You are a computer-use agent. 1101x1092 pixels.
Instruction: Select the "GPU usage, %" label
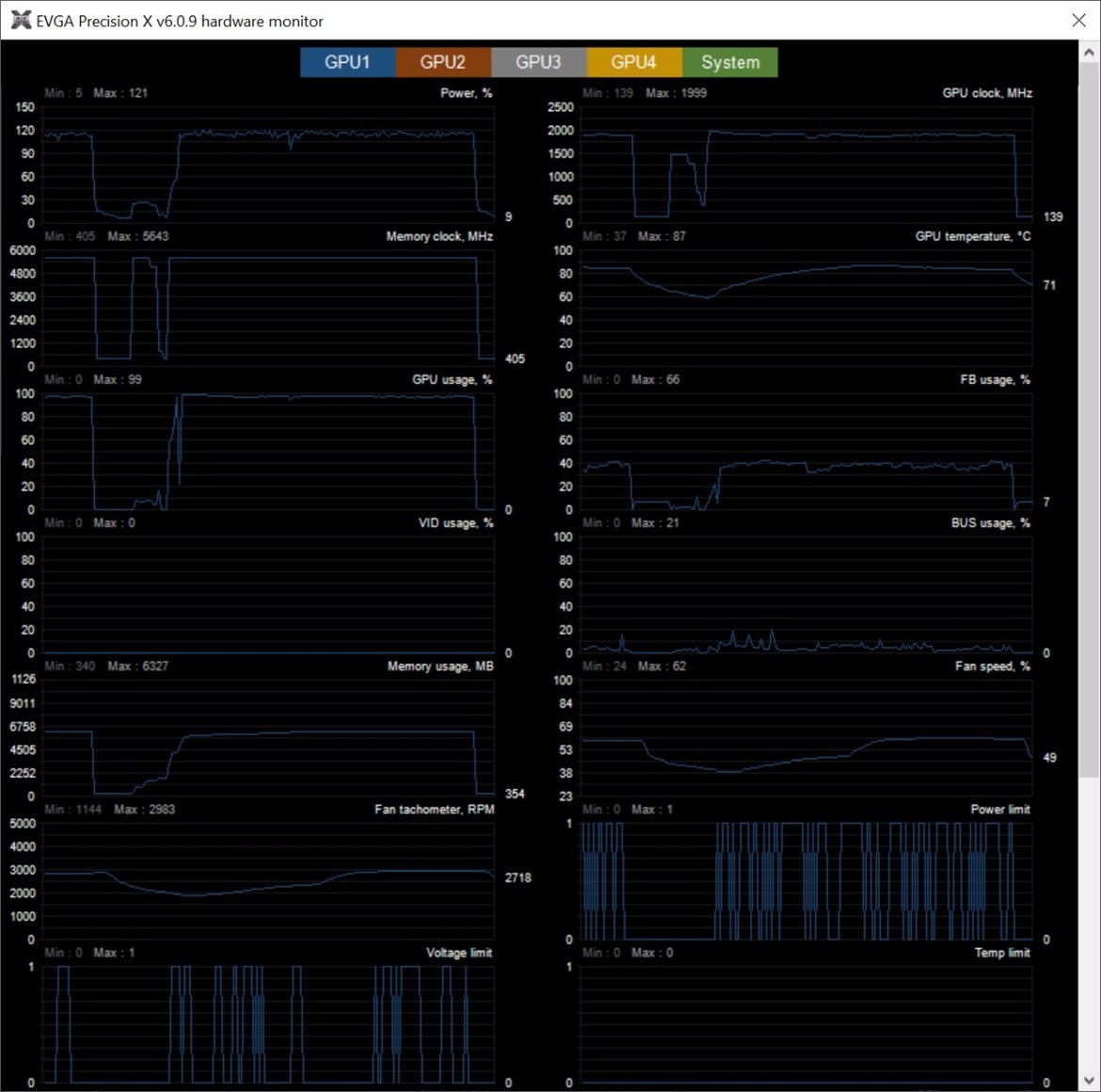pos(453,379)
